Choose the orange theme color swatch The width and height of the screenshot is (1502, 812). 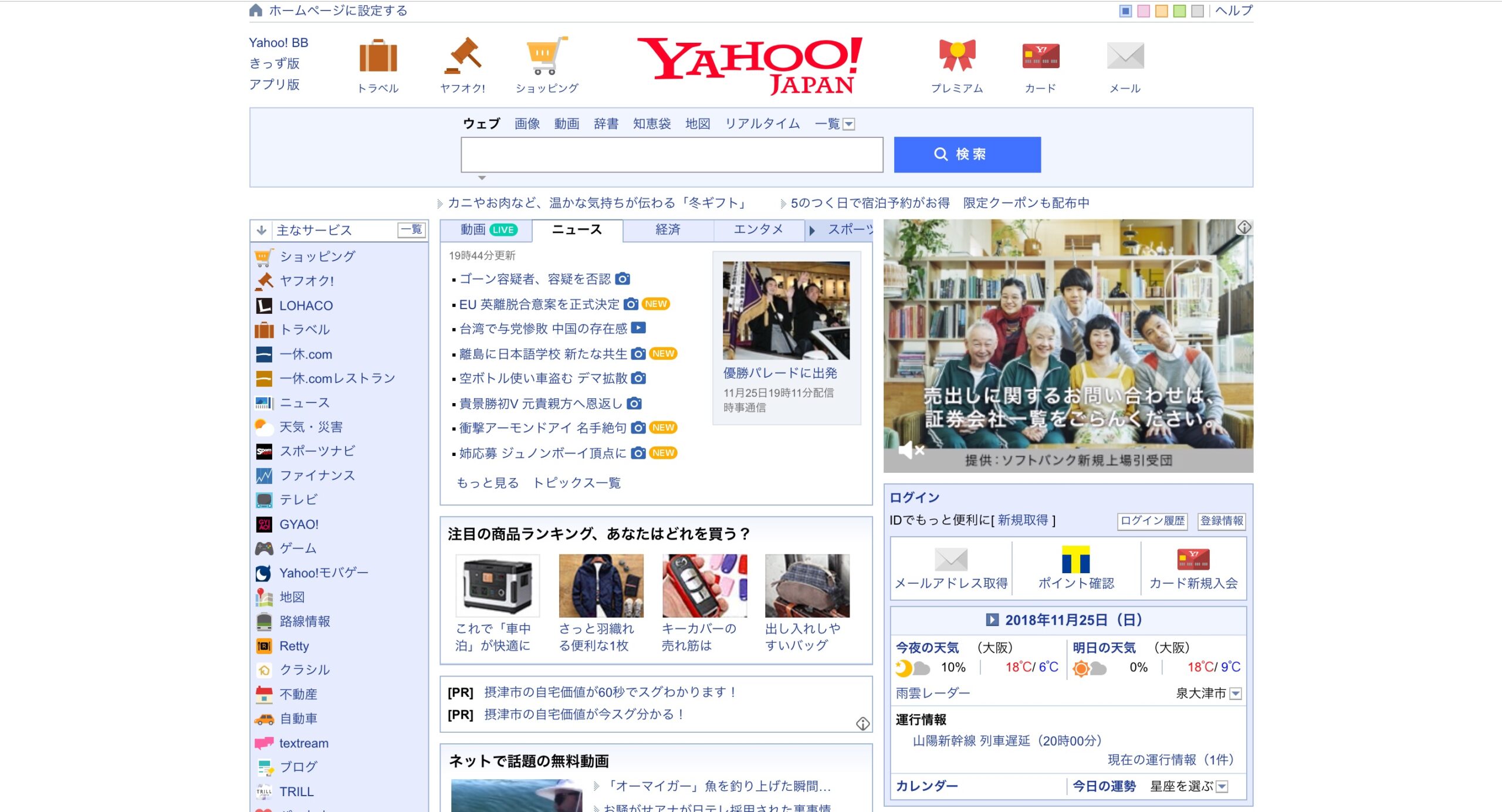point(1161,11)
